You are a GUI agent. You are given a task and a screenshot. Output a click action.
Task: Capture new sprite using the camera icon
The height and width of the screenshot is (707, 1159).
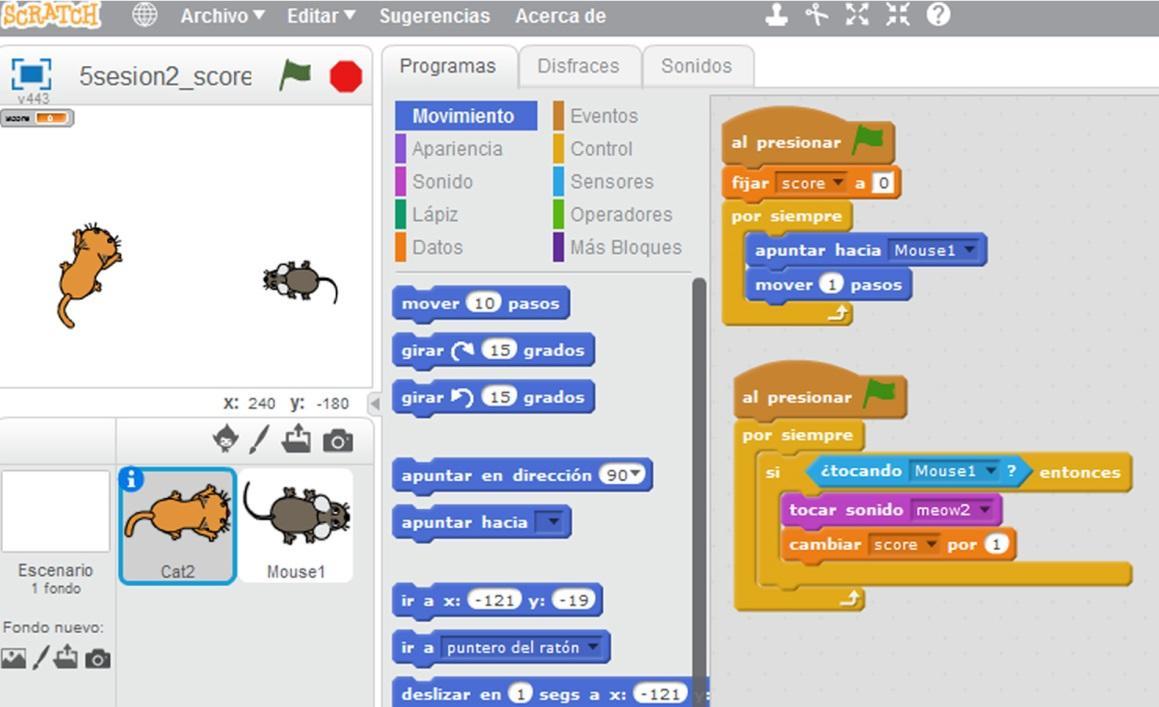[340, 438]
